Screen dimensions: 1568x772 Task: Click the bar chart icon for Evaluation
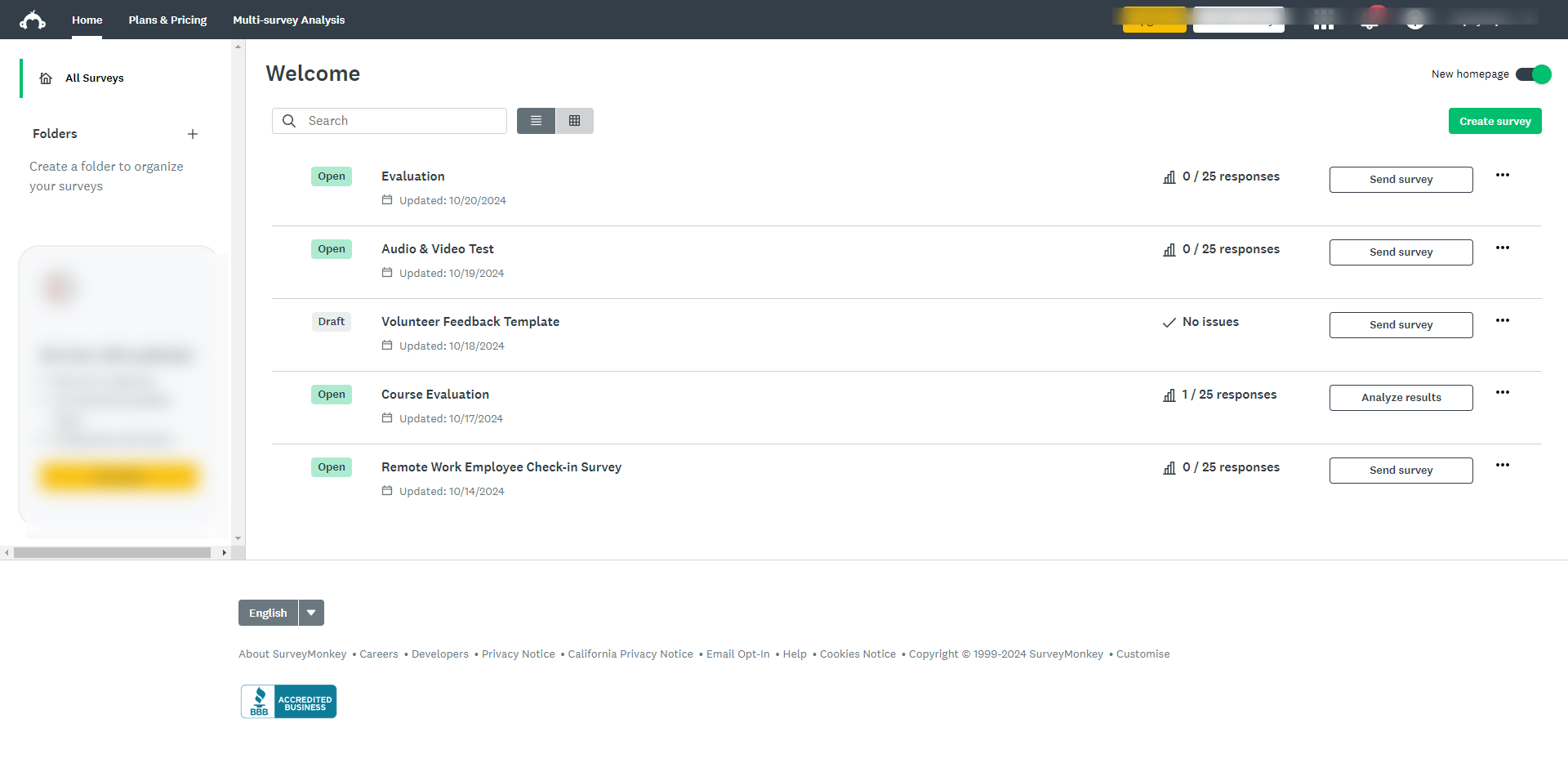coord(1169,177)
